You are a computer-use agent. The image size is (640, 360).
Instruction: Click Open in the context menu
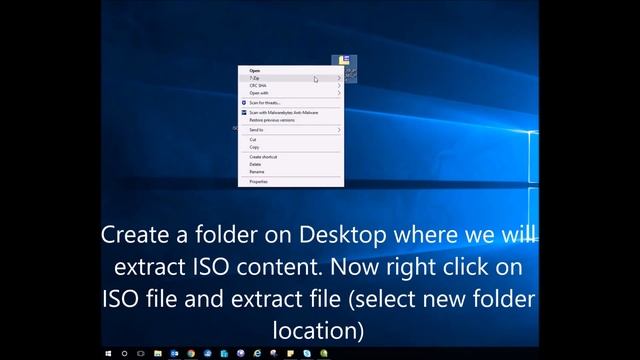(291, 71)
